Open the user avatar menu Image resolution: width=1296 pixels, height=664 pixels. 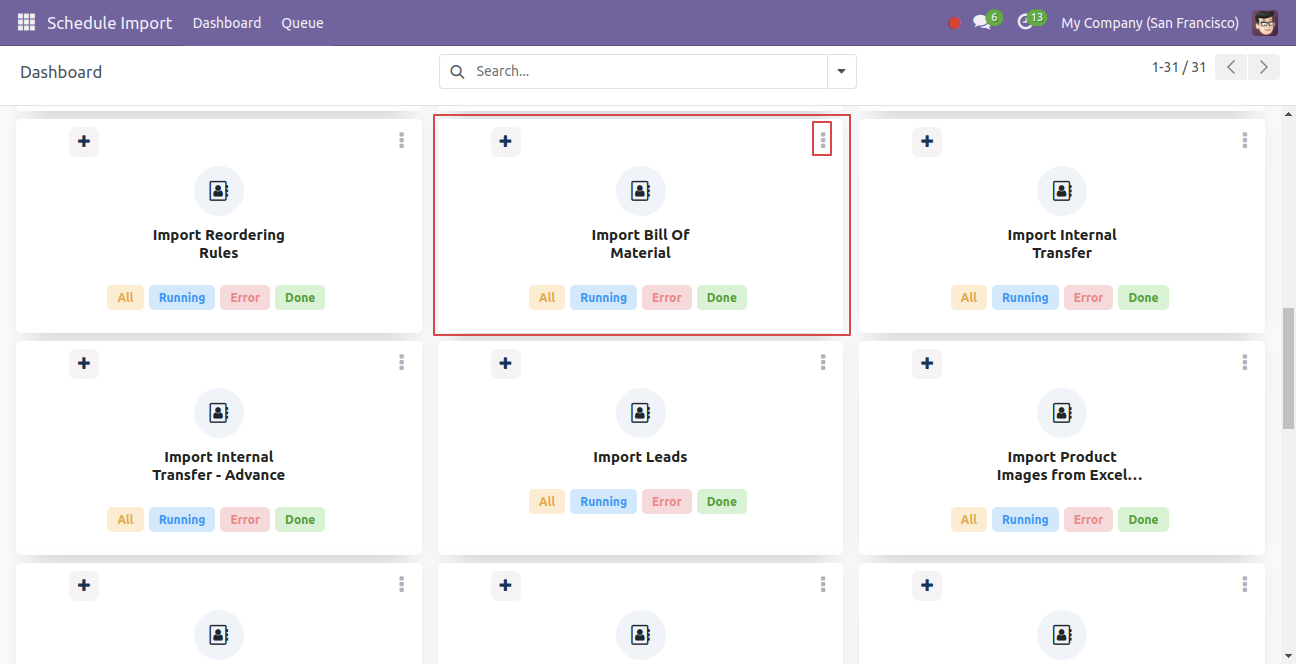[1265, 22]
